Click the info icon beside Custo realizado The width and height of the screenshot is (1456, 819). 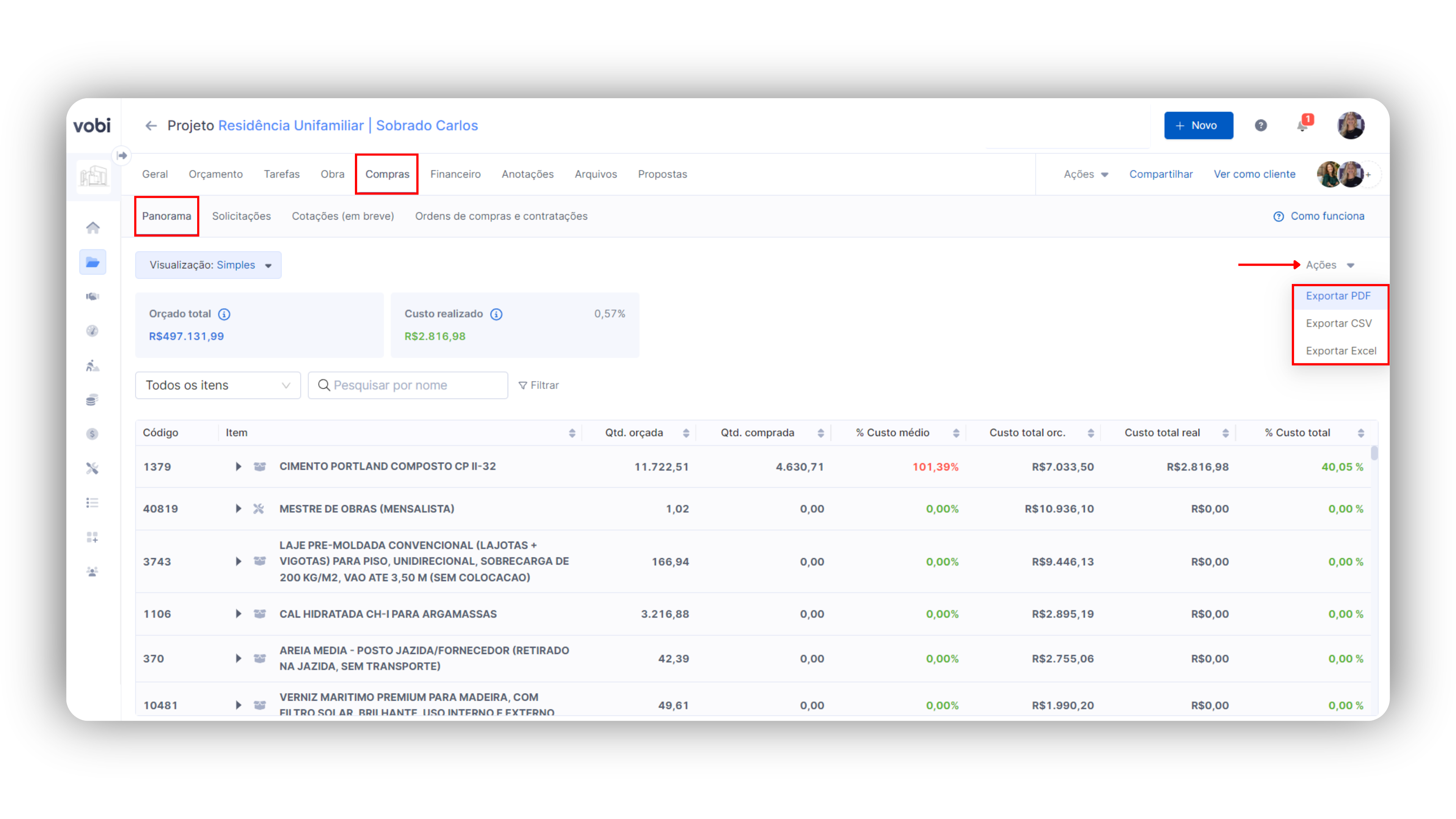(x=496, y=314)
